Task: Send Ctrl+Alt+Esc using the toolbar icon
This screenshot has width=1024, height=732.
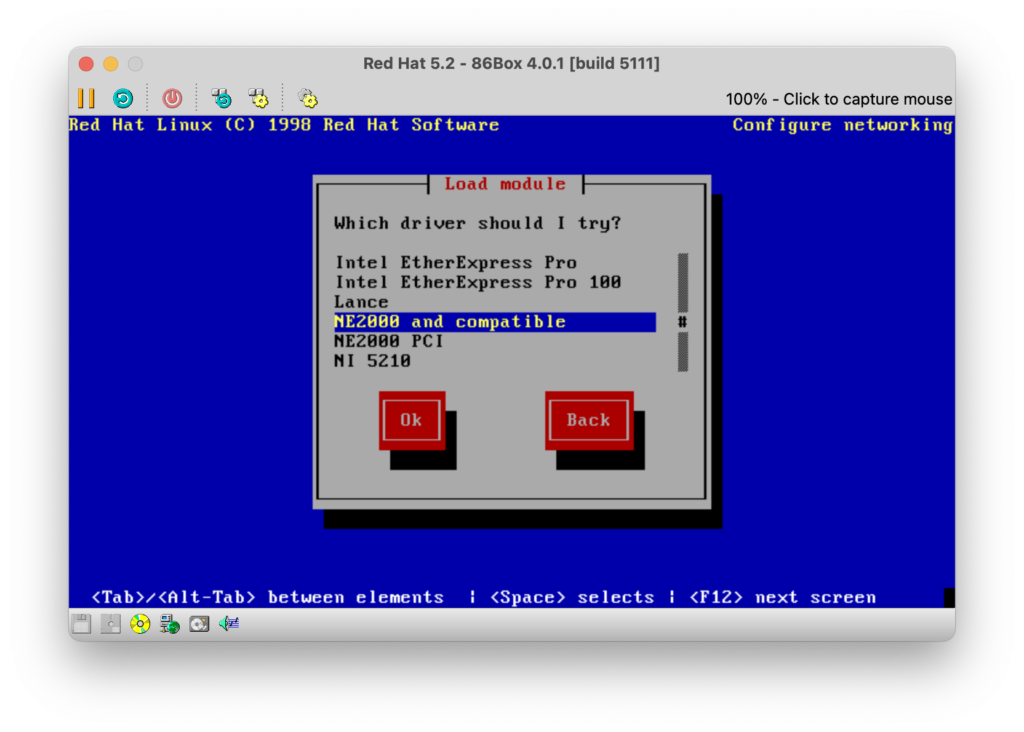Action: point(259,99)
